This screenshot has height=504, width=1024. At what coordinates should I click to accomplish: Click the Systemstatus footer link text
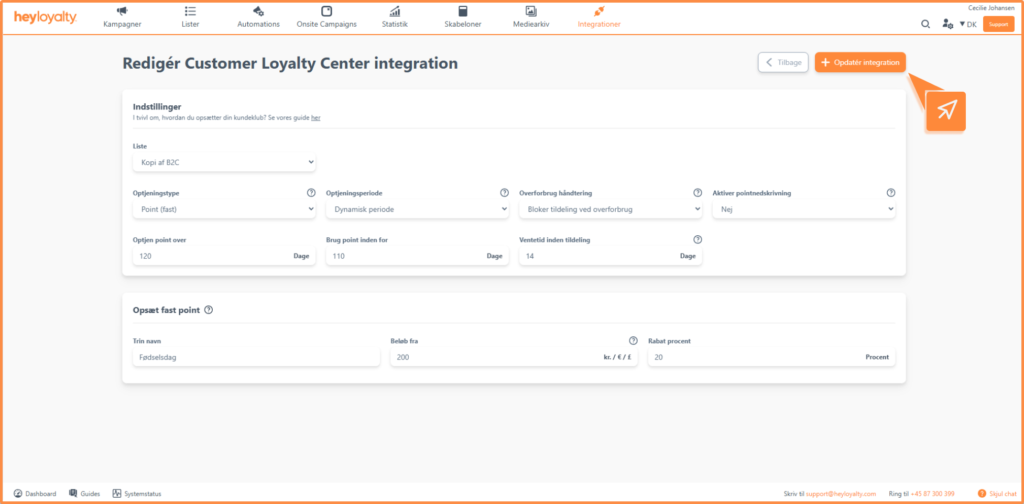point(142,494)
